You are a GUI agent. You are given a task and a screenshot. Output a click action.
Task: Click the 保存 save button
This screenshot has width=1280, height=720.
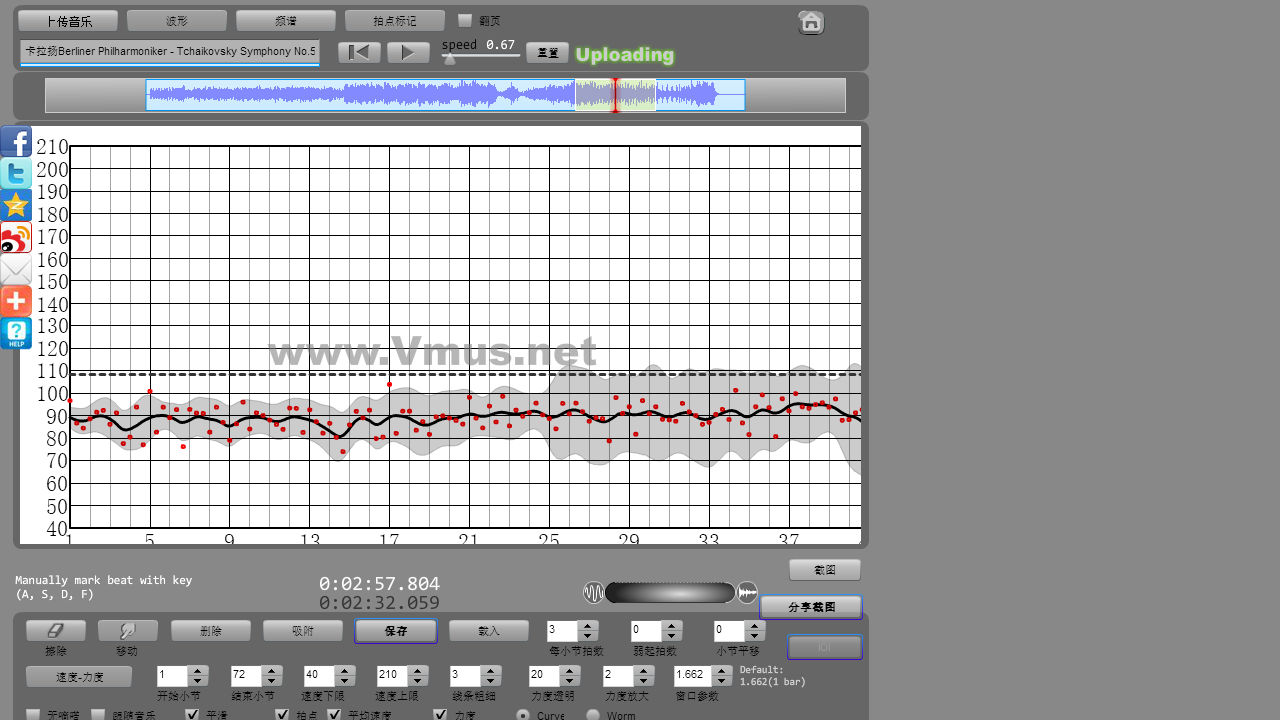tap(395, 631)
